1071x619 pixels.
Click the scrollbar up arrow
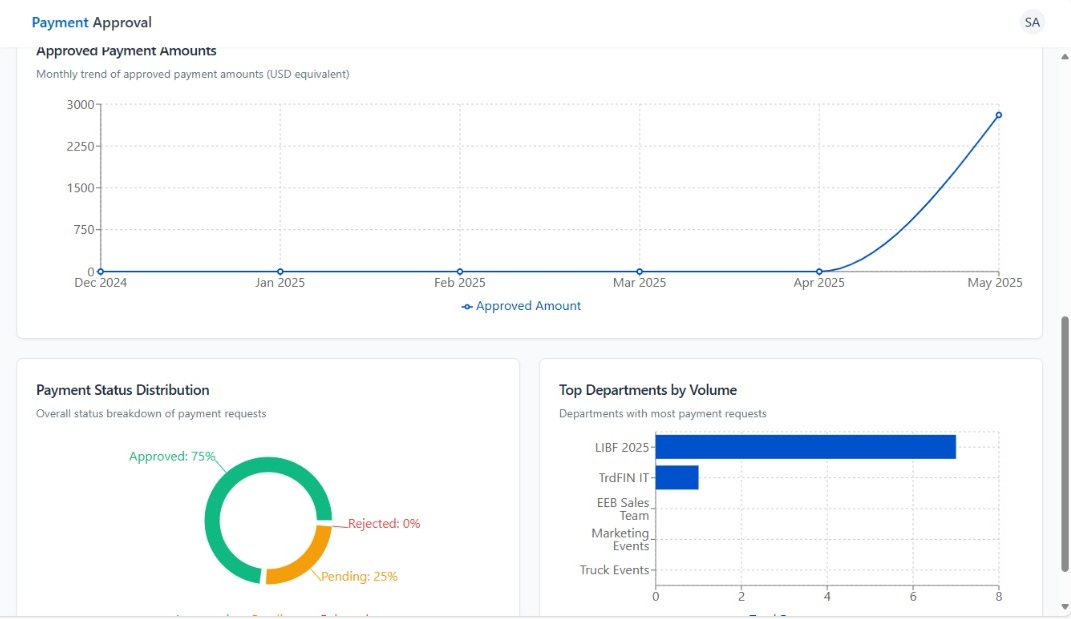[x=1064, y=56]
